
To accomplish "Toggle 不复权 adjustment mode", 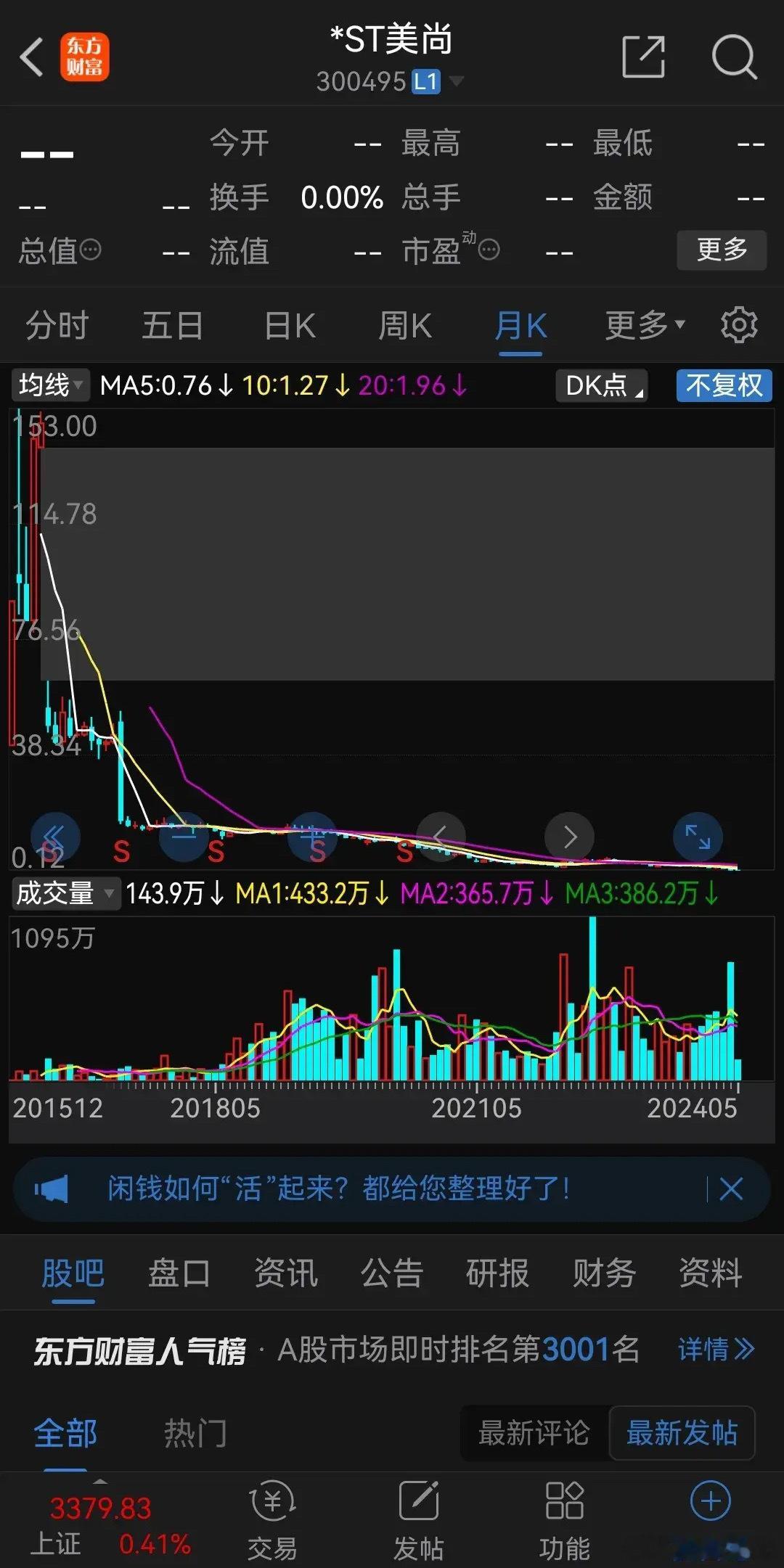I will [x=724, y=385].
